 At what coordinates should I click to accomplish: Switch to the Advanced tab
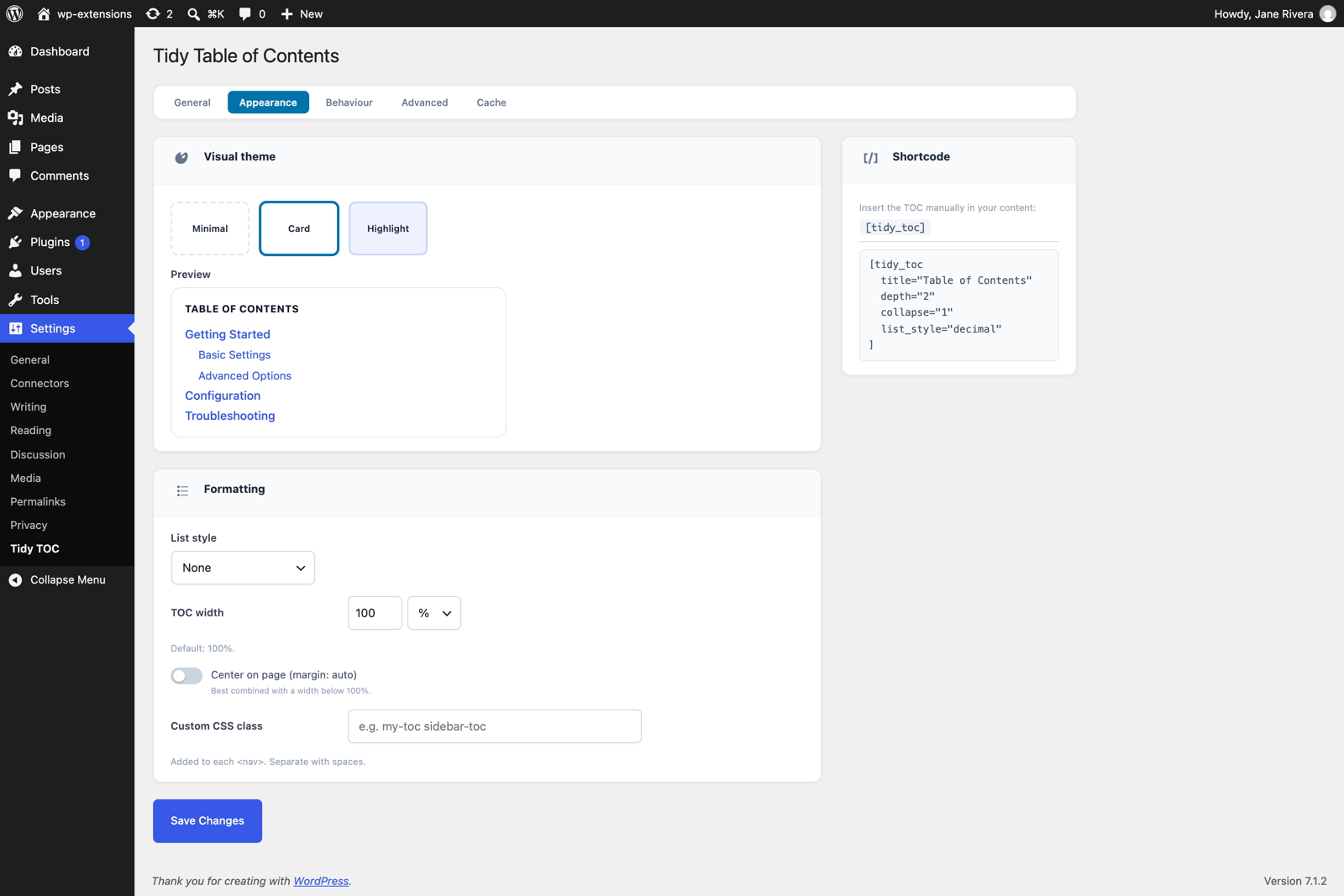425,102
